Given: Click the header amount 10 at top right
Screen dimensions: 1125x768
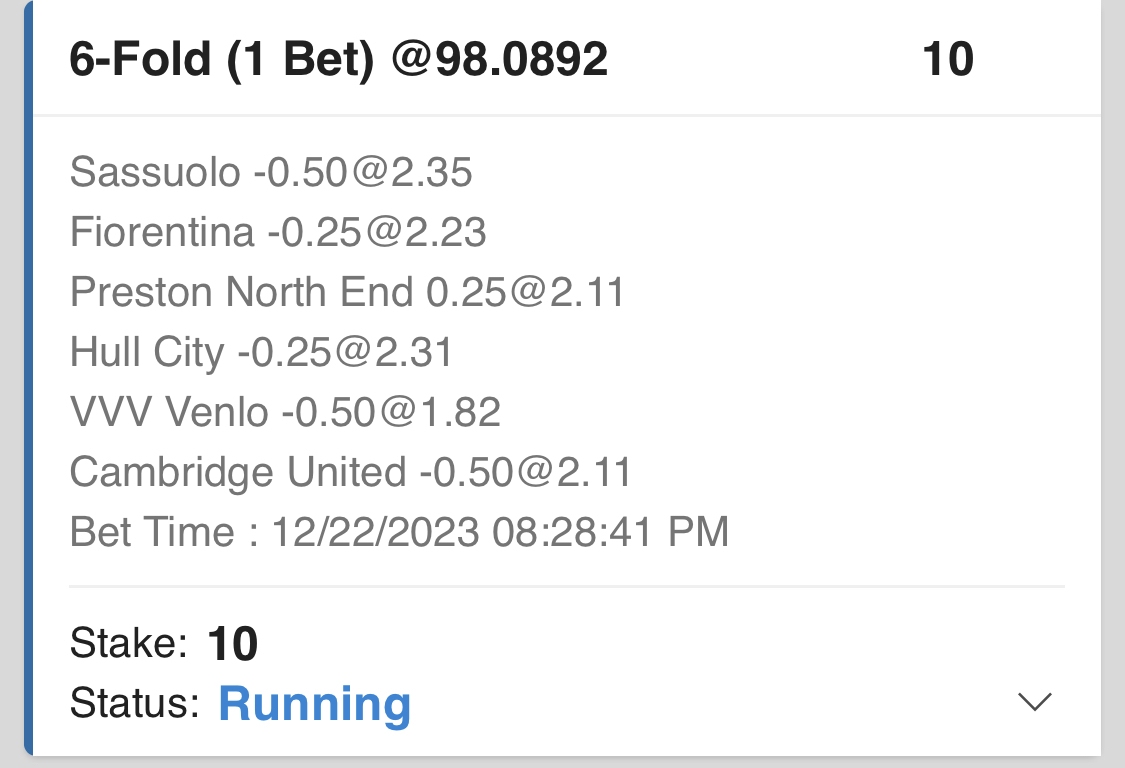Looking at the screenshot, I should pos(947,61).
